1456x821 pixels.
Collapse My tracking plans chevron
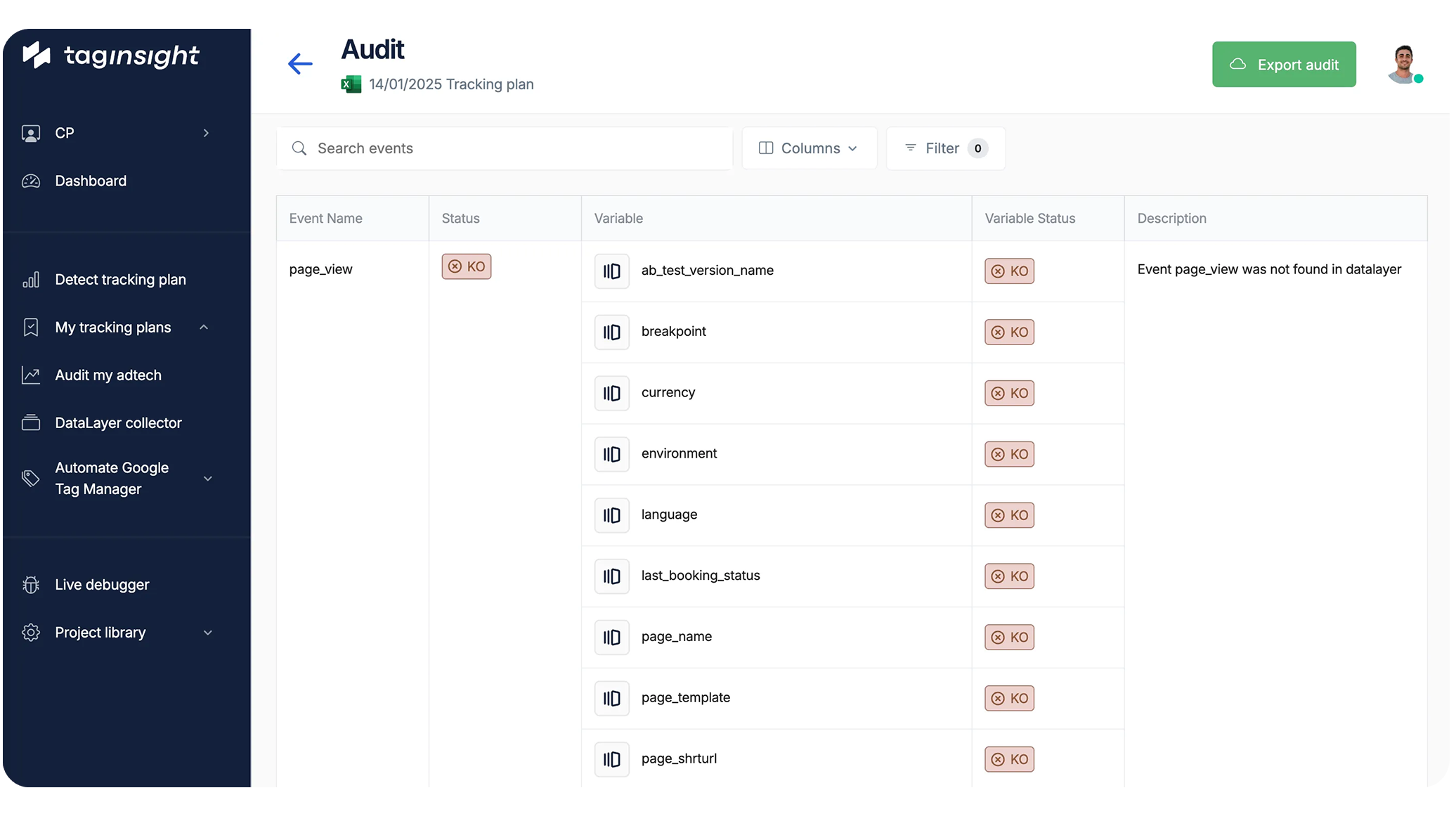click(204, 328)
